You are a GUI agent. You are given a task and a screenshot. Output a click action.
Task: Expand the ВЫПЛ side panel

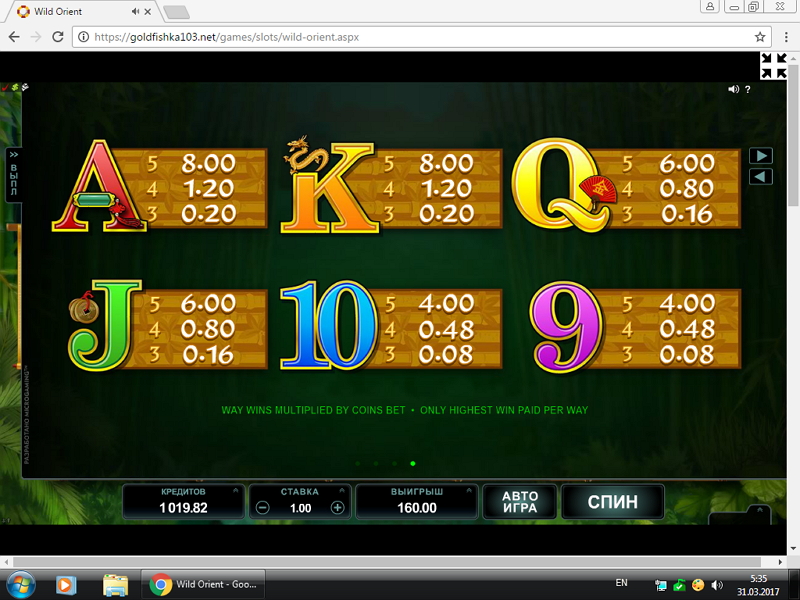click(x=14, y=175)
